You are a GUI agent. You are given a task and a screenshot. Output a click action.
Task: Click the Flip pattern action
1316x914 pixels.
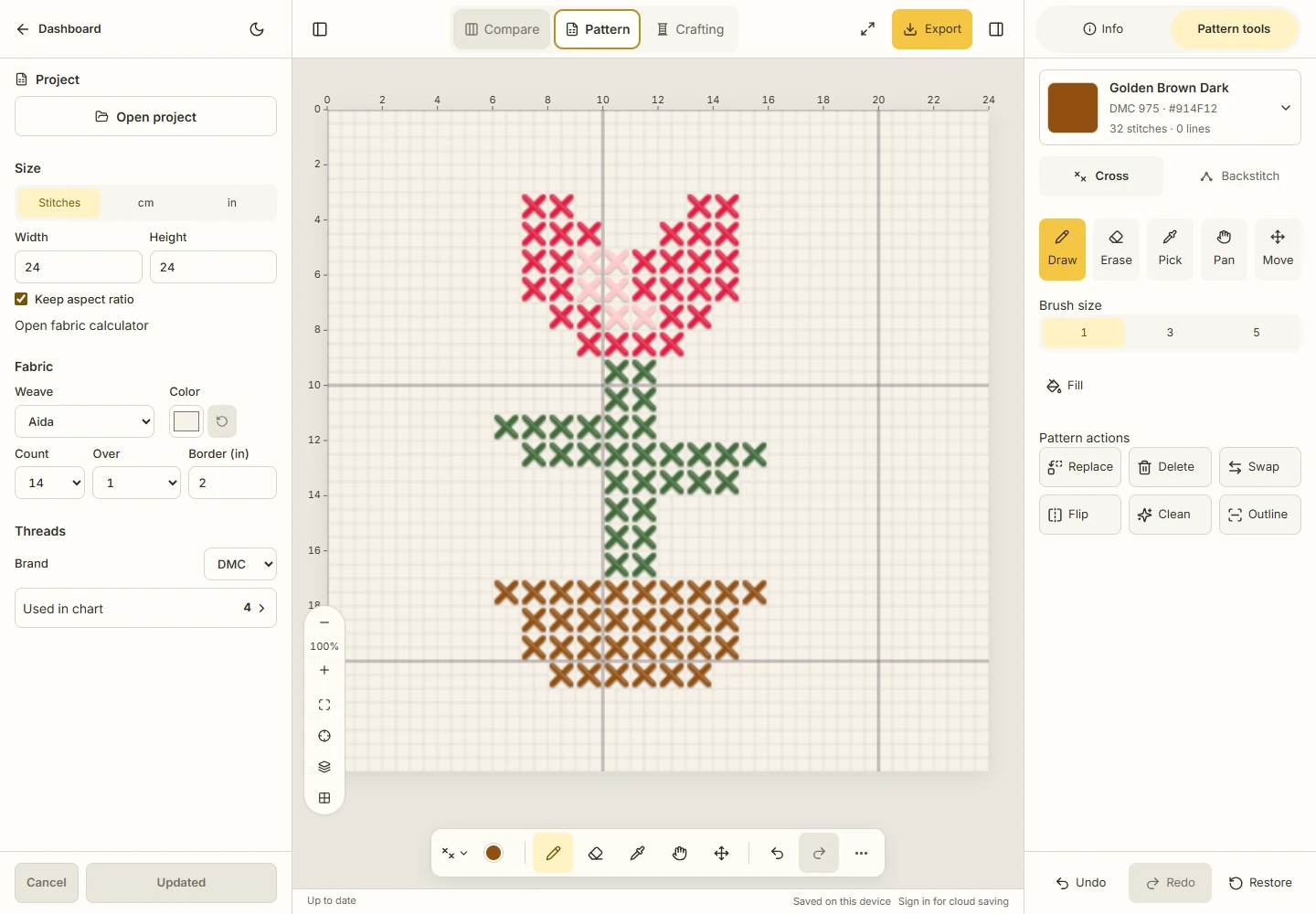(1080, 515)
